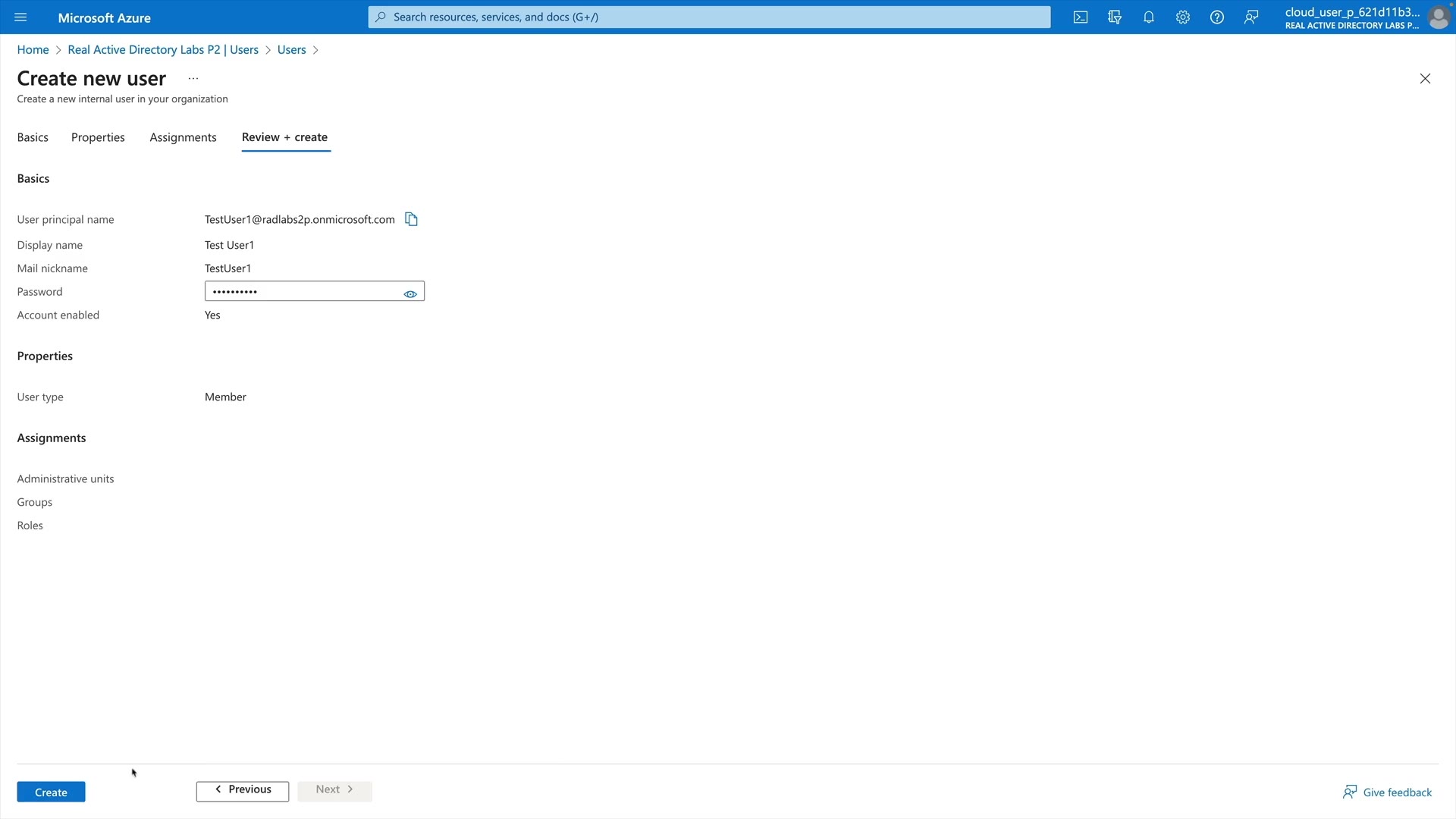Open the notifications bell
1456x819 pixels.
tap(1149, 17)
